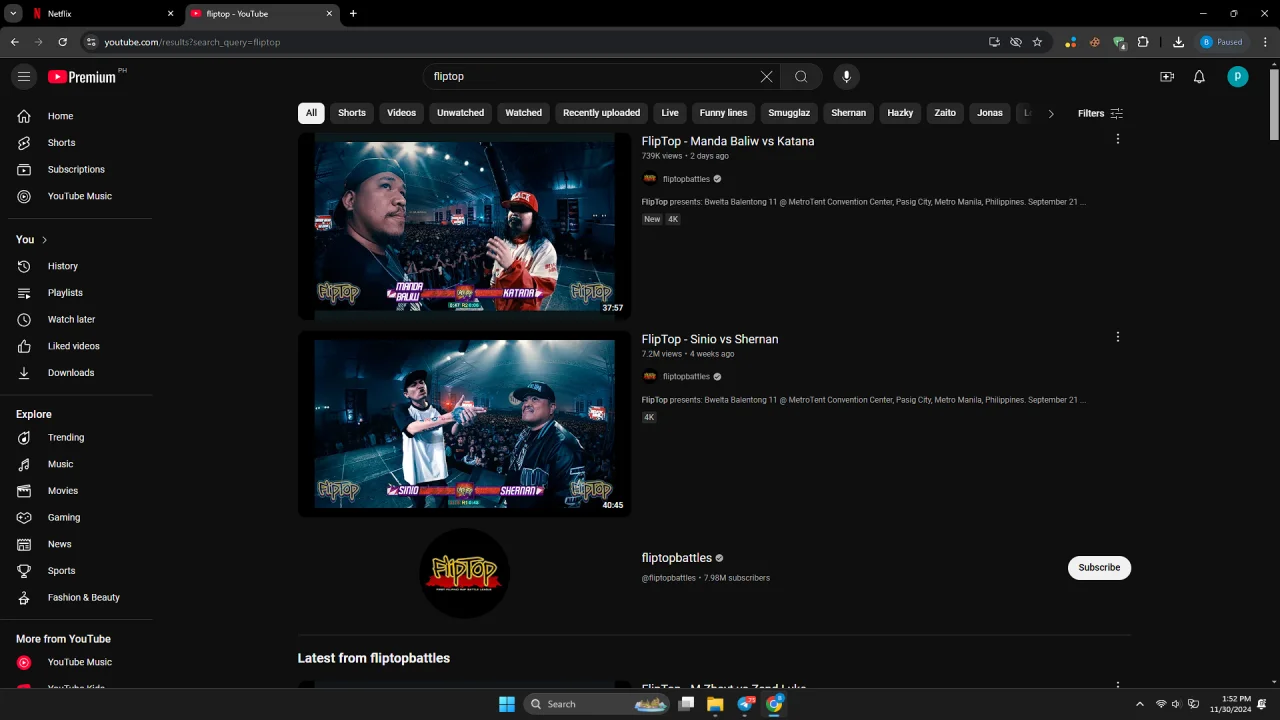Open Chrome downloads icon
Image resolution: width=1280 pixels, height=720 pixels.
1178,42
